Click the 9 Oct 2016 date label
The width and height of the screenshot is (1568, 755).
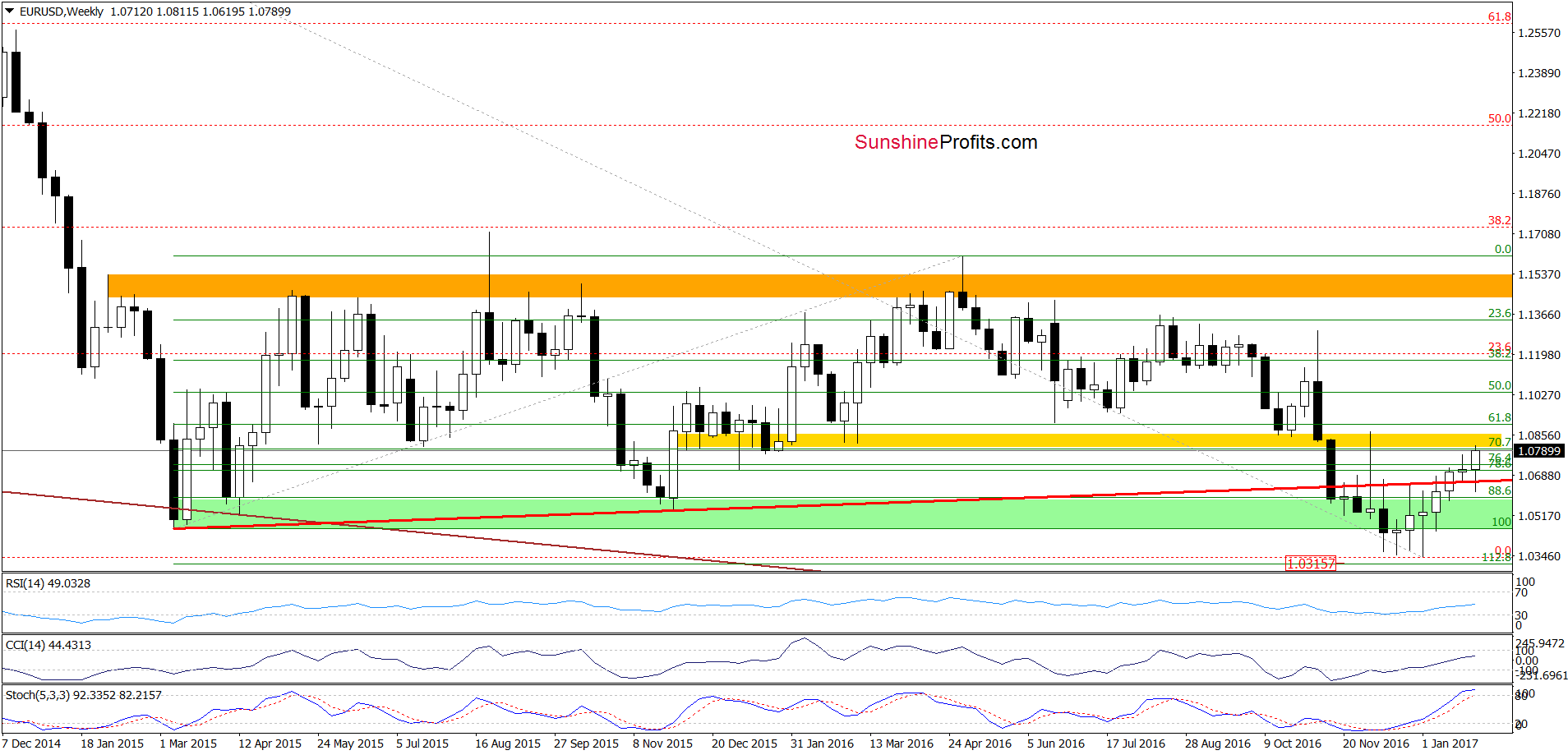tap(1293, 743)
